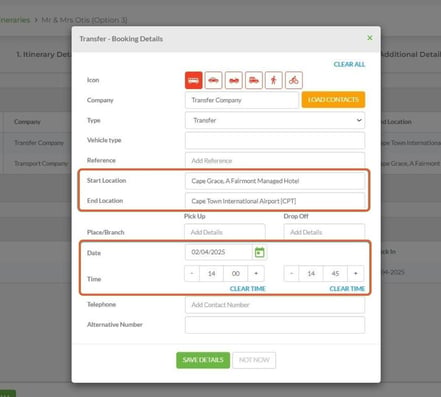The height and width of the screenshot is (397, 441).
Task: Click the Add Reference field
Action: click(275, 160)
